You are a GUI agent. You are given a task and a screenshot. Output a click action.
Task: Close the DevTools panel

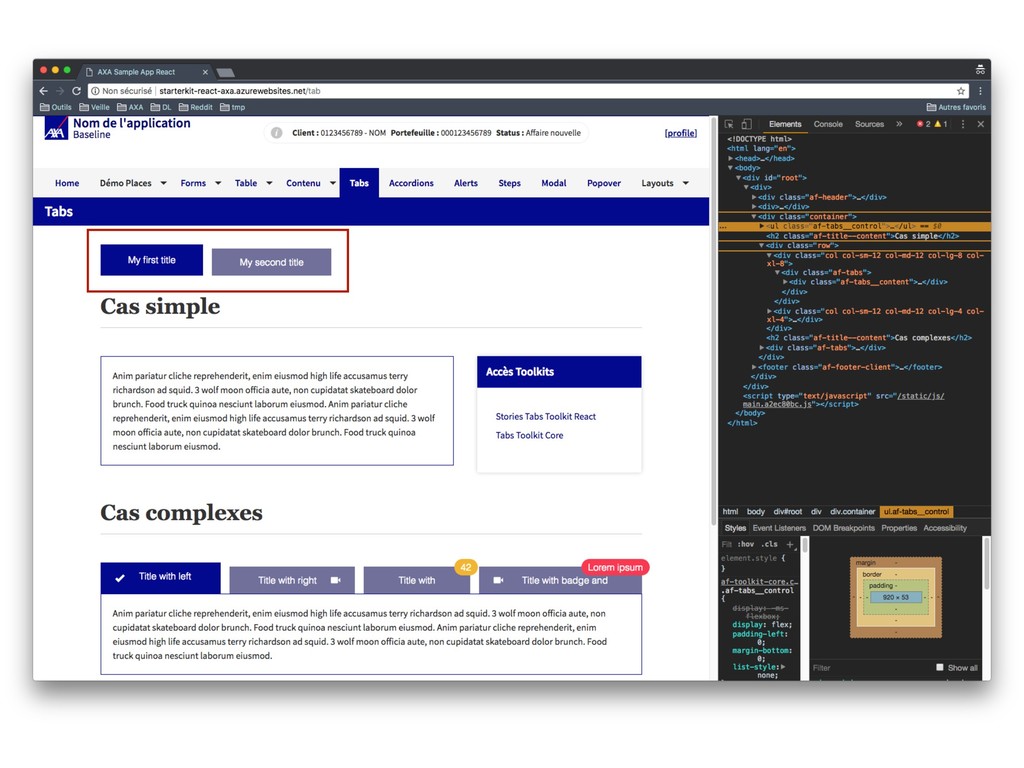[x=980, y=124]
